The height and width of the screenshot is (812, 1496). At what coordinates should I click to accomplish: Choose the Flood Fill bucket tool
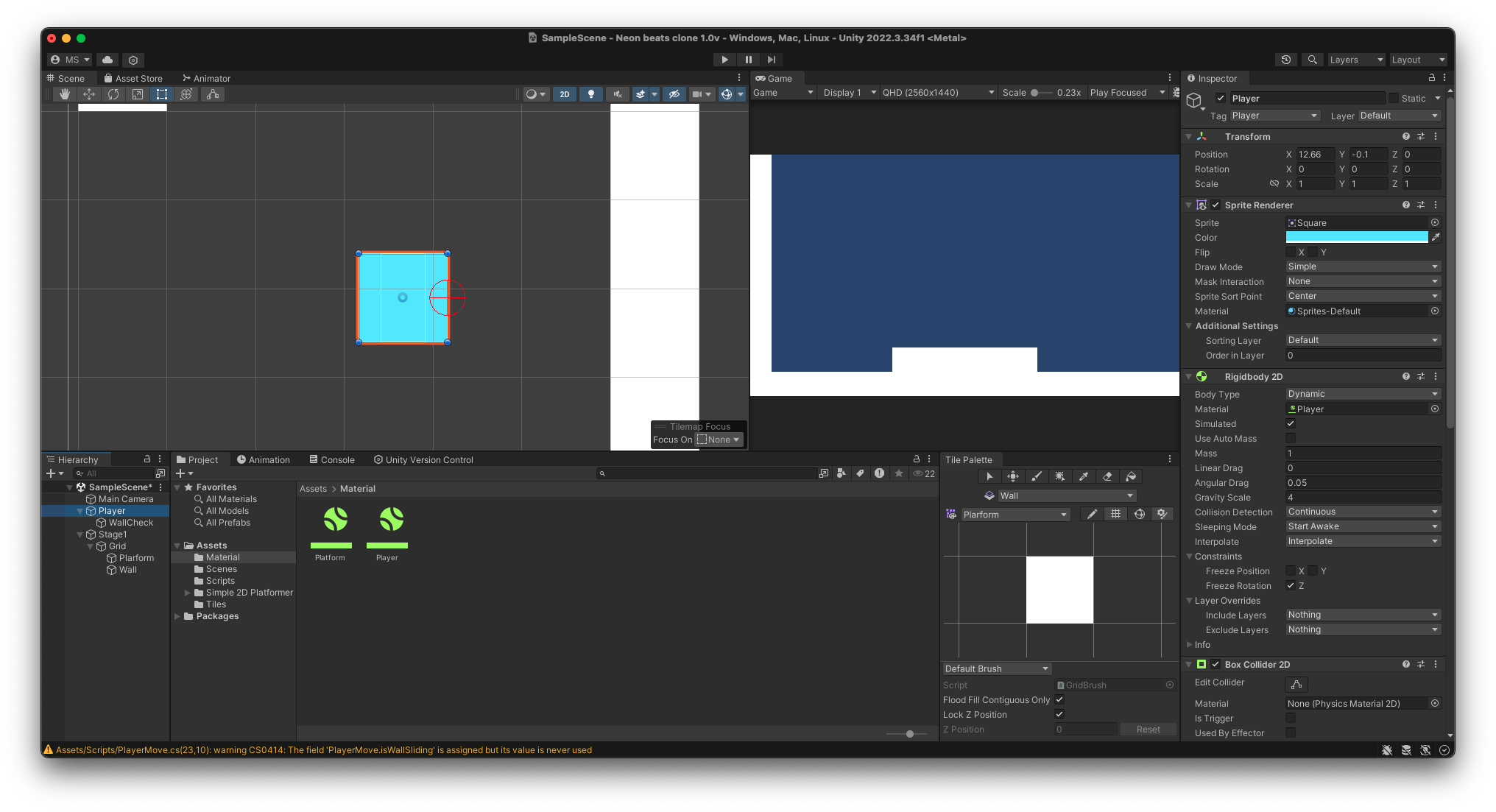click(1131, 476)
